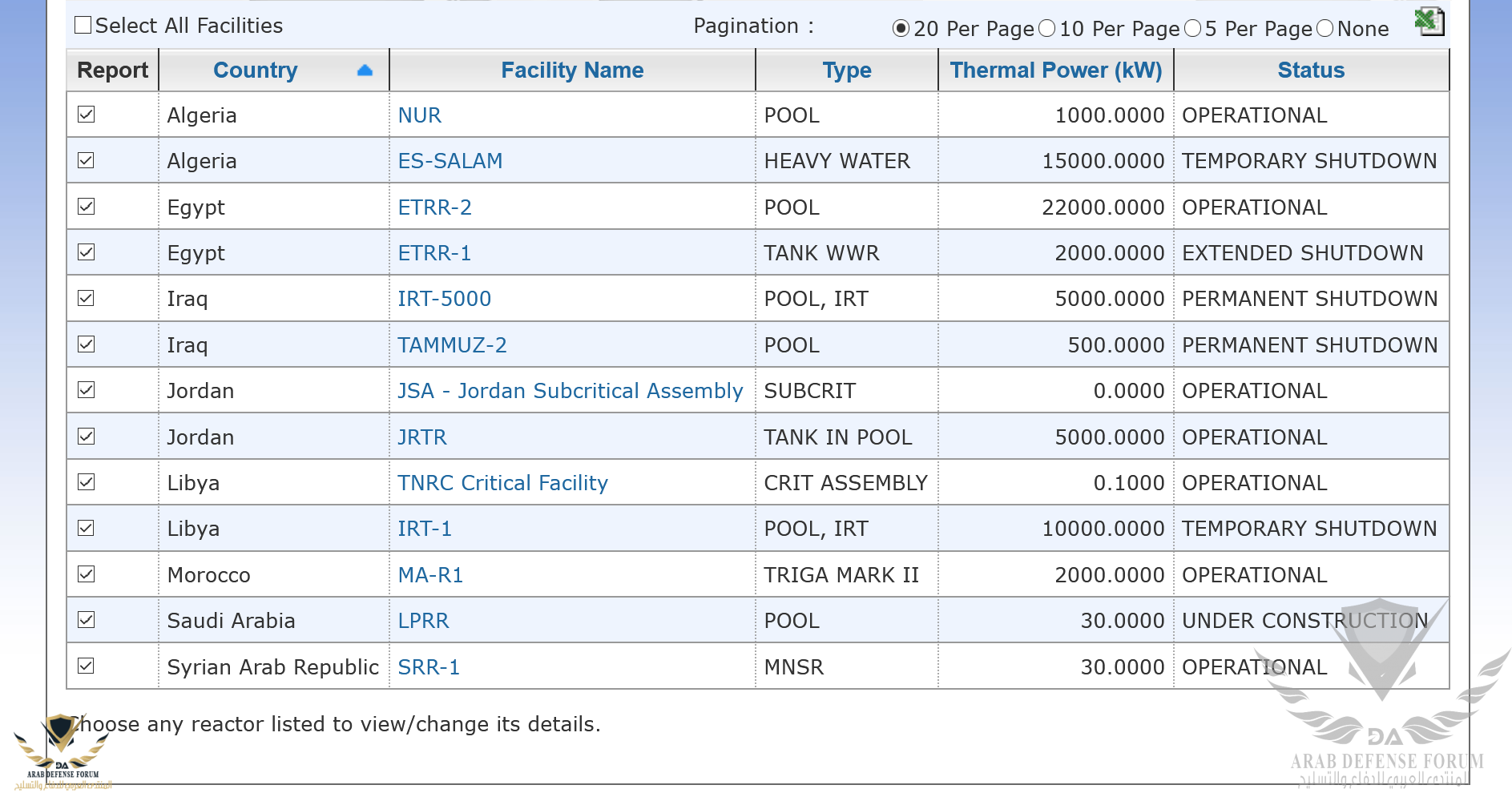
Task: Click the Excel export icon
Action: point(1428,22)
